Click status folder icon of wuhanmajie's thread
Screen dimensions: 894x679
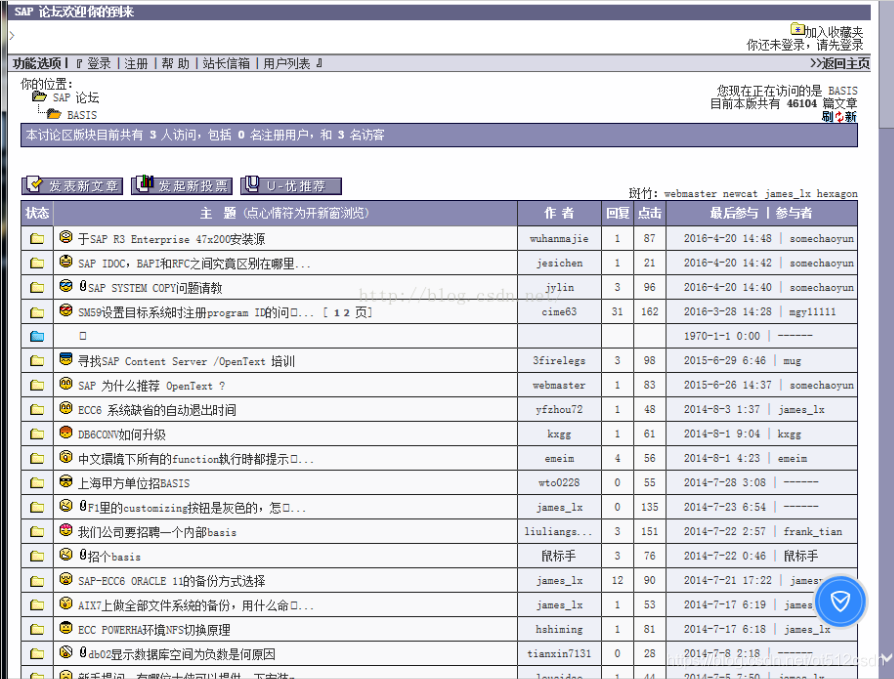(x=37, y=238)
